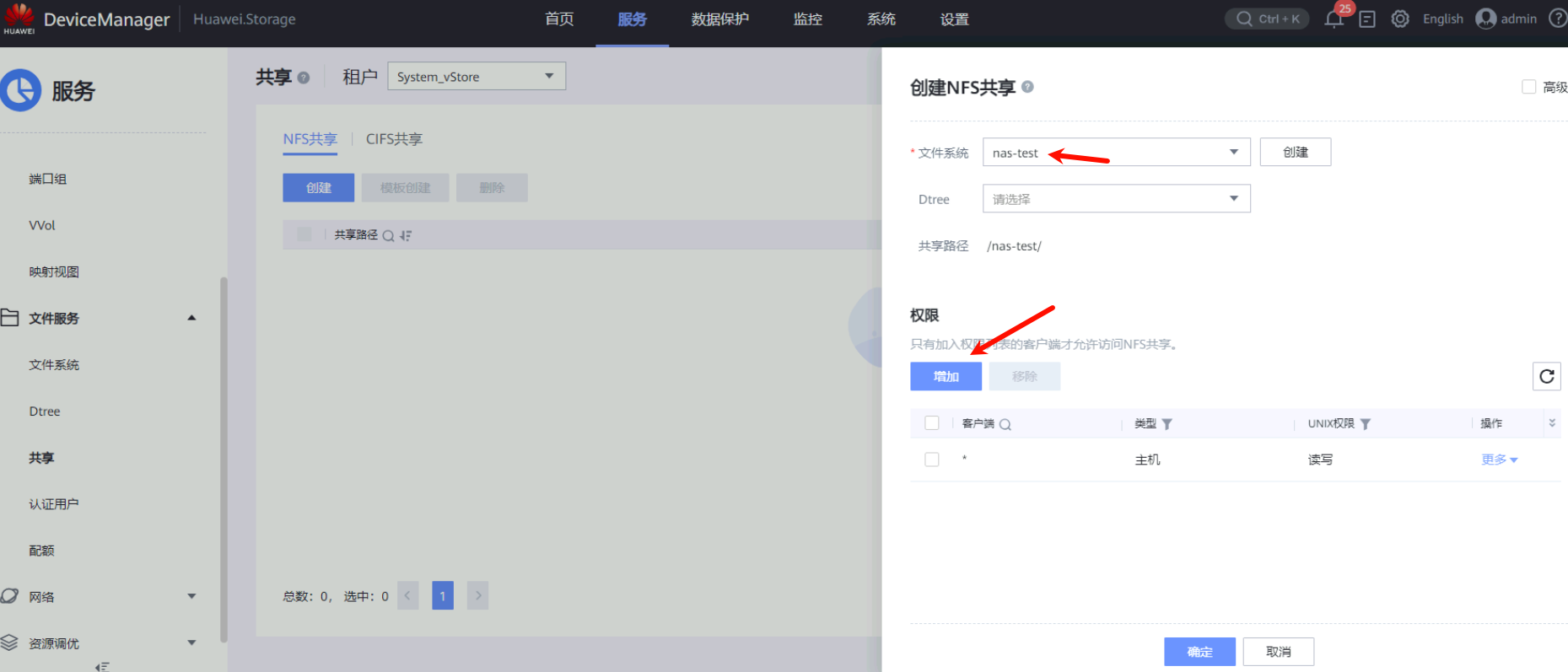Click the Ctrl+K search box
1568x672 pixels.
(x=1267, y=19)
